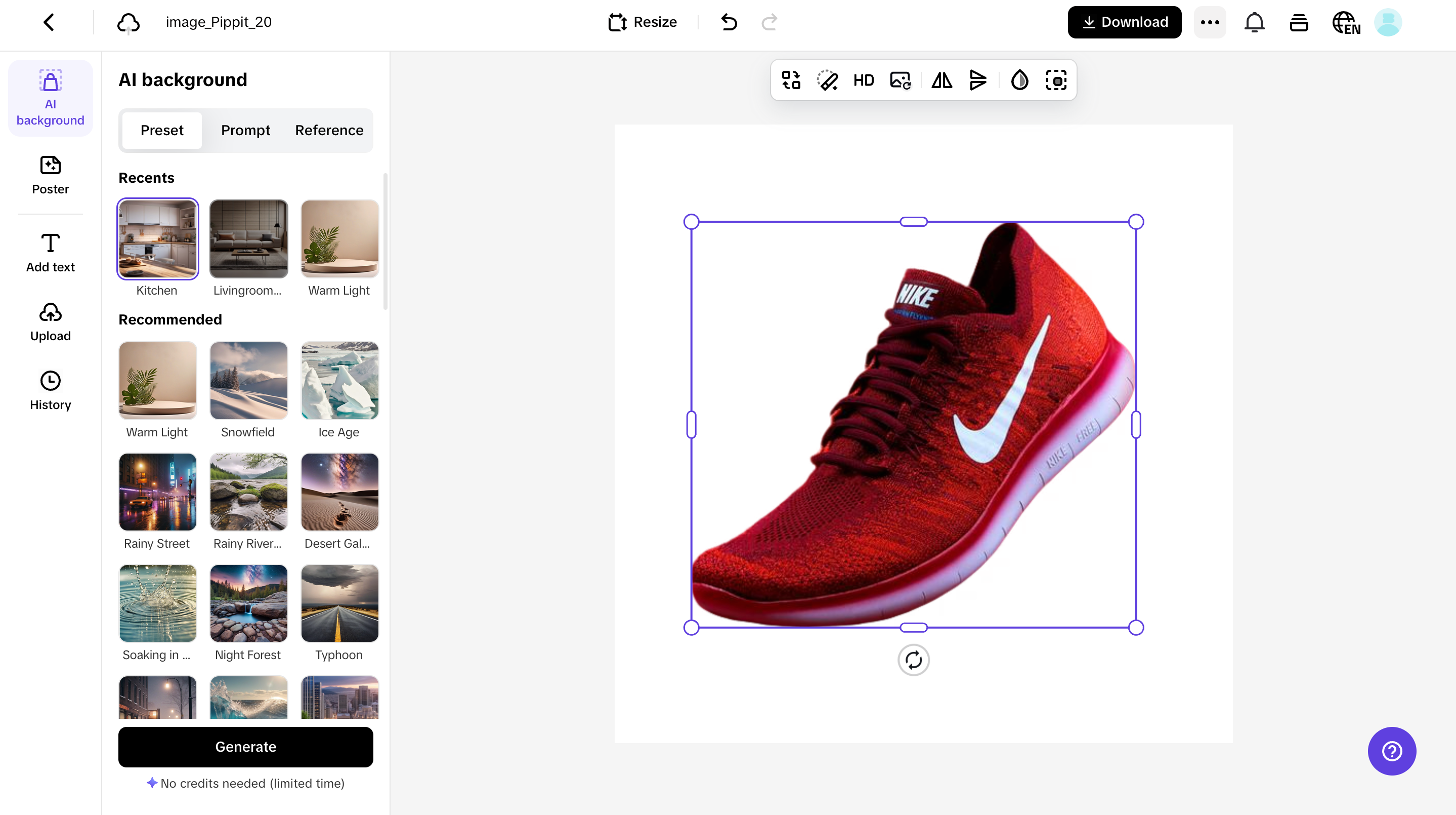Click the replace/swap icon in floating toolbar

point(791,80)
